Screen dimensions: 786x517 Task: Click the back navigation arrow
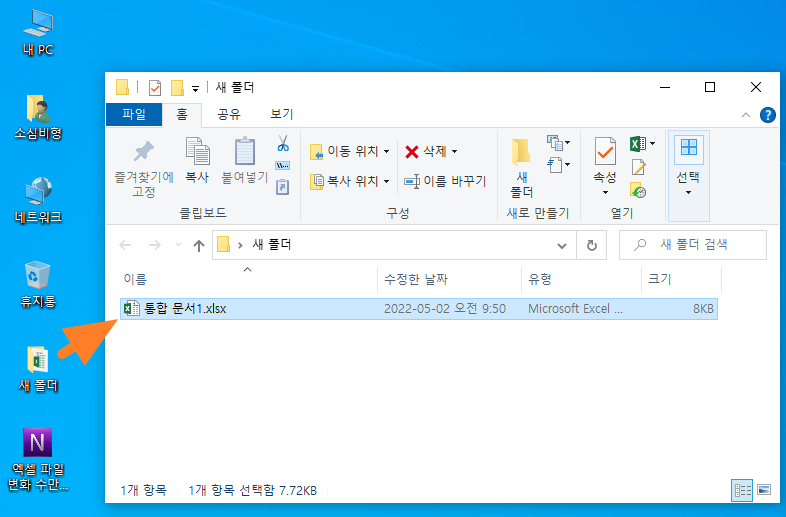125,245
